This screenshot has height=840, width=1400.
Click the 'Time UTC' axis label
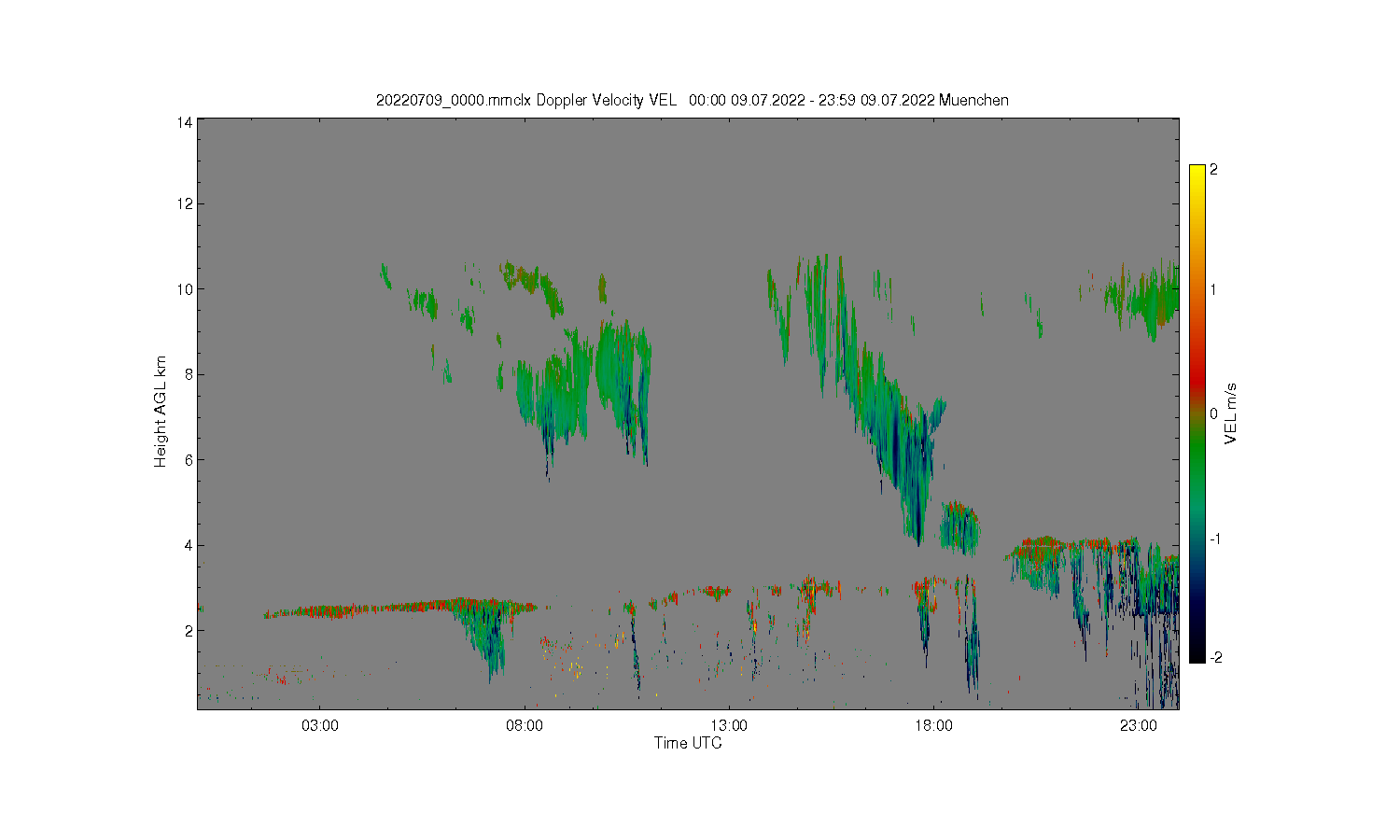[x=688, y=743]
